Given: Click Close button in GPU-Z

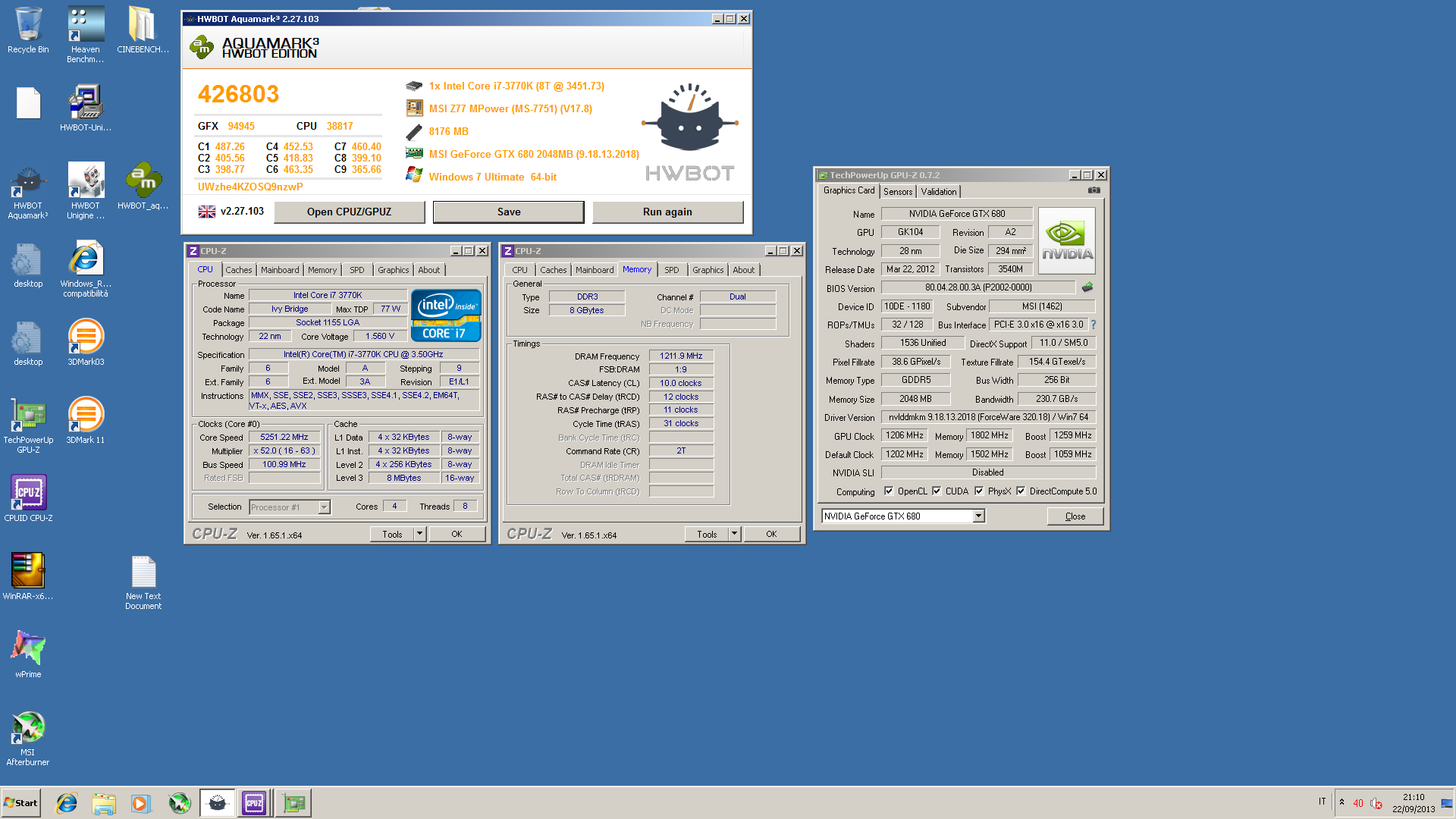Looking at the screenshot, I should click(1075, 516).
